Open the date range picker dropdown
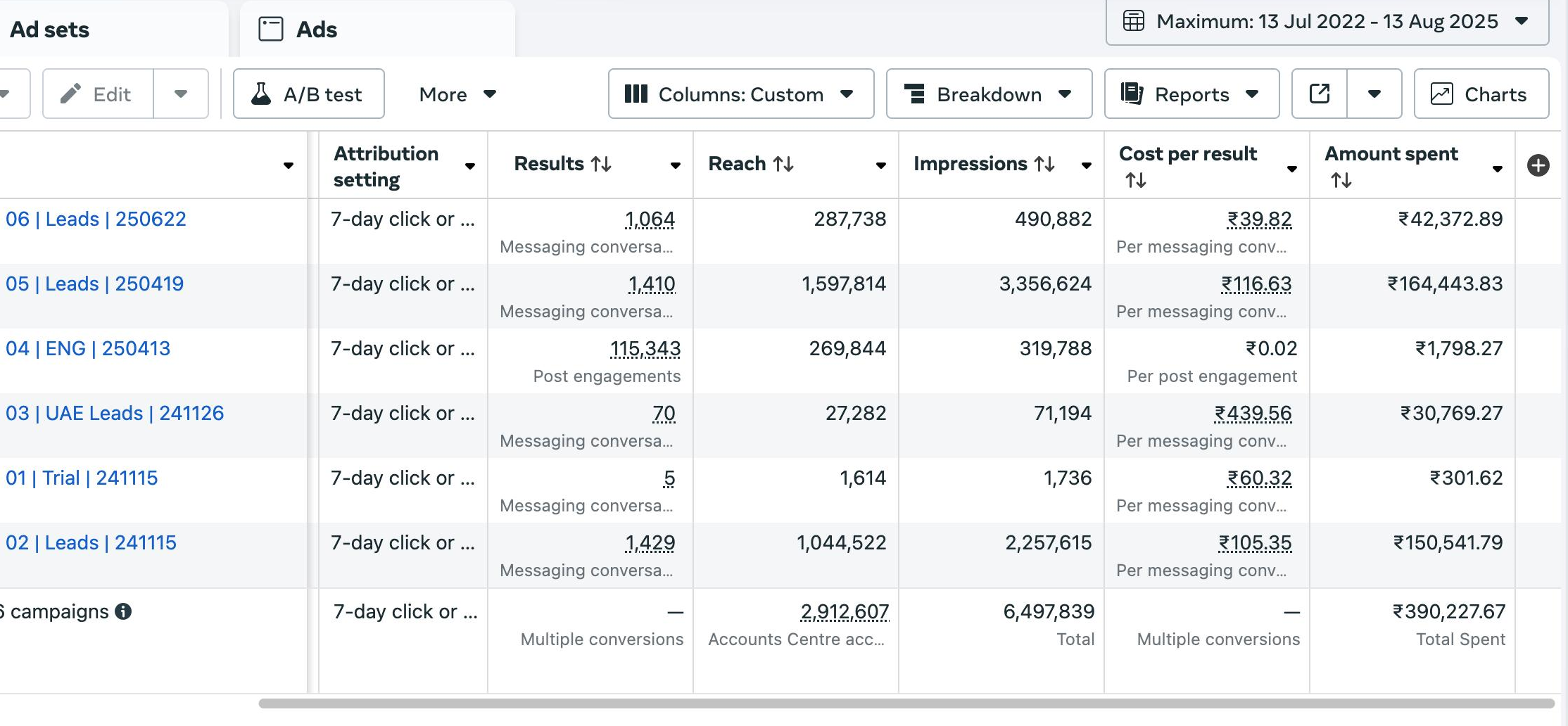 pos(1327,22)
